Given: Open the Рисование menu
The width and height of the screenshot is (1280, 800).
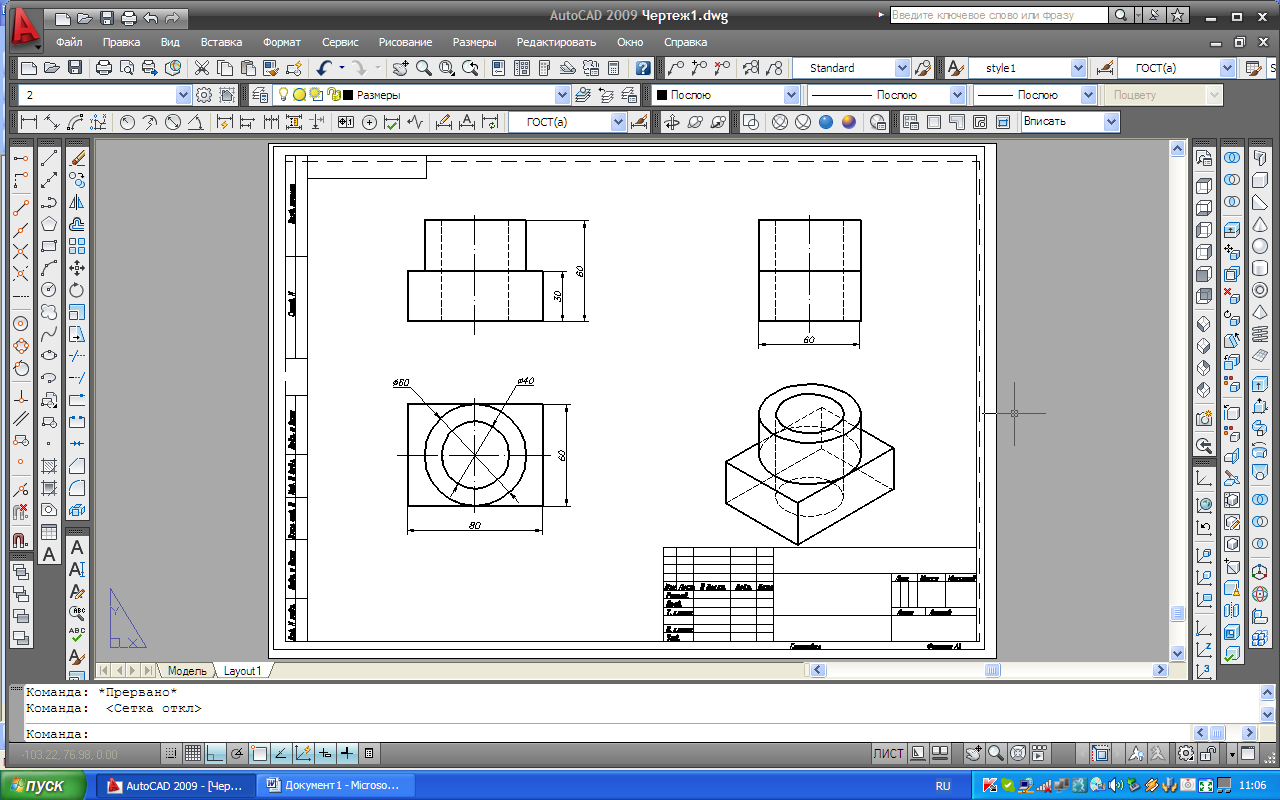Looking at the screenshot, I should (405, 42).
